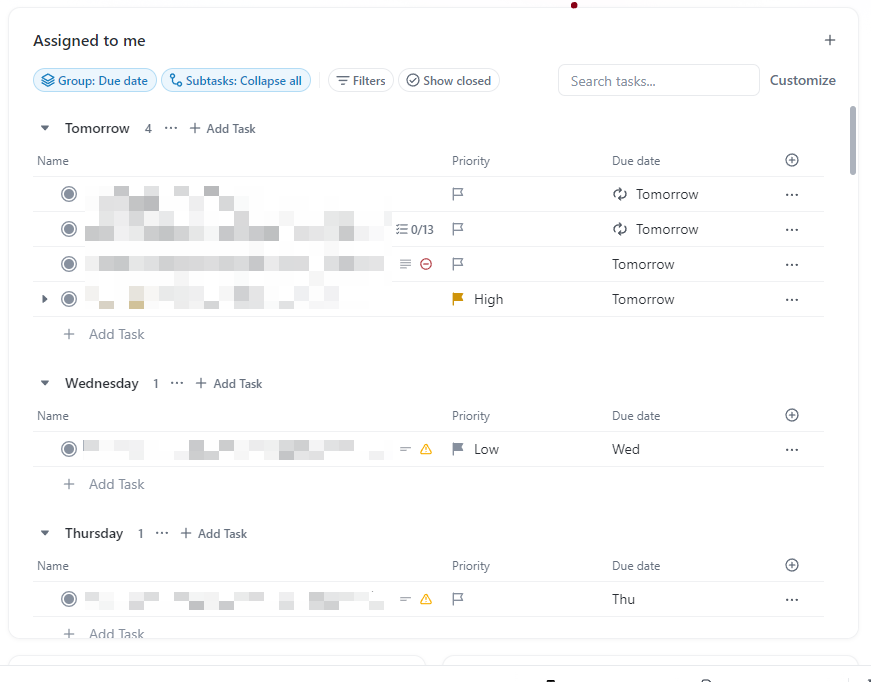Viewport: 871px width, 682px height.
Task: Collapse the Tomorrow group
Action: click(x=45, y=128)
